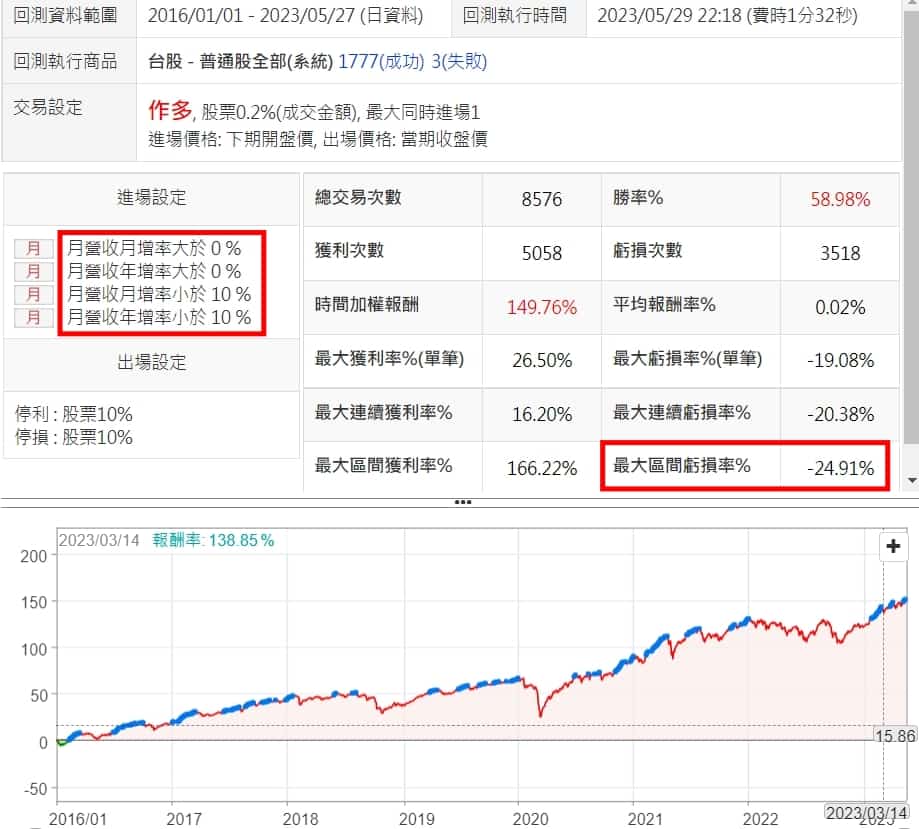Click the 15.86 value label on the chart
The width and height of the screenshot is (919, 829).
891,735
